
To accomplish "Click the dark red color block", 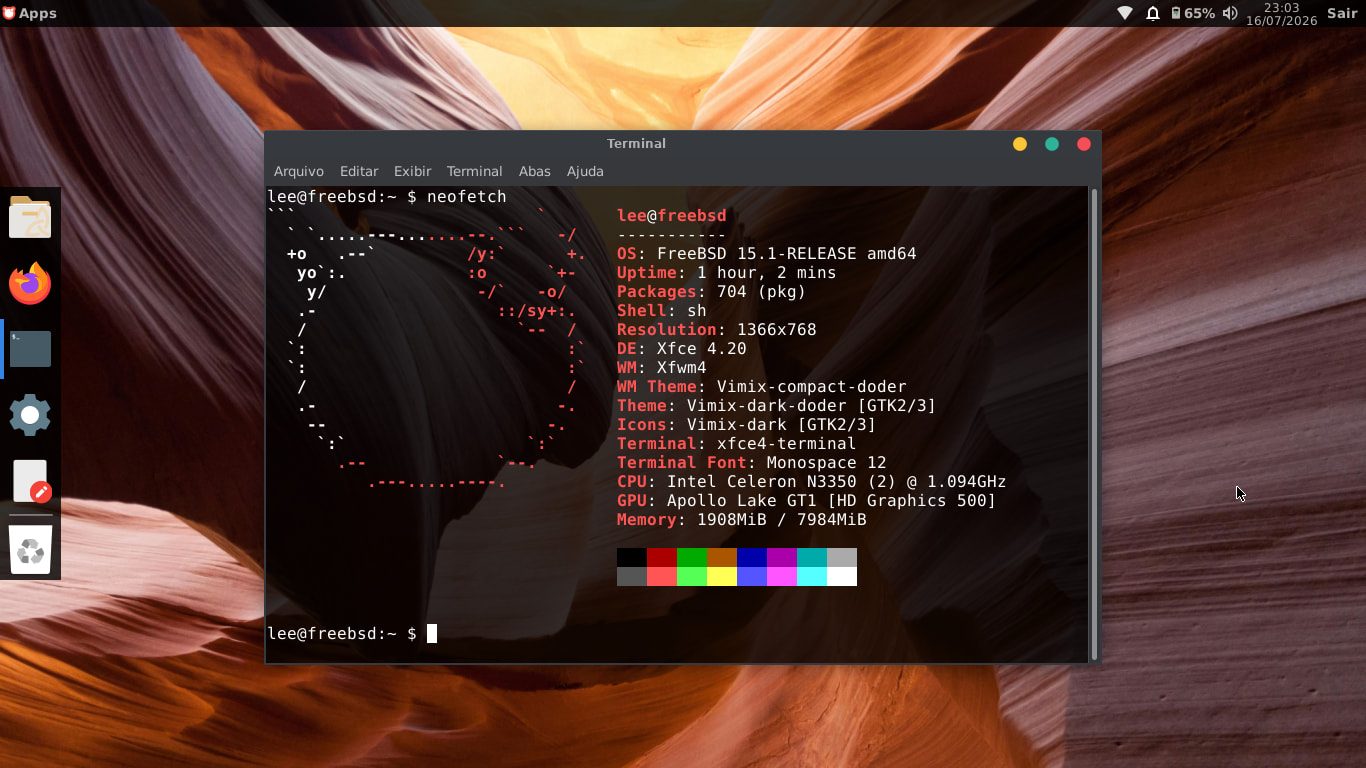I will [x=662, y=557].
